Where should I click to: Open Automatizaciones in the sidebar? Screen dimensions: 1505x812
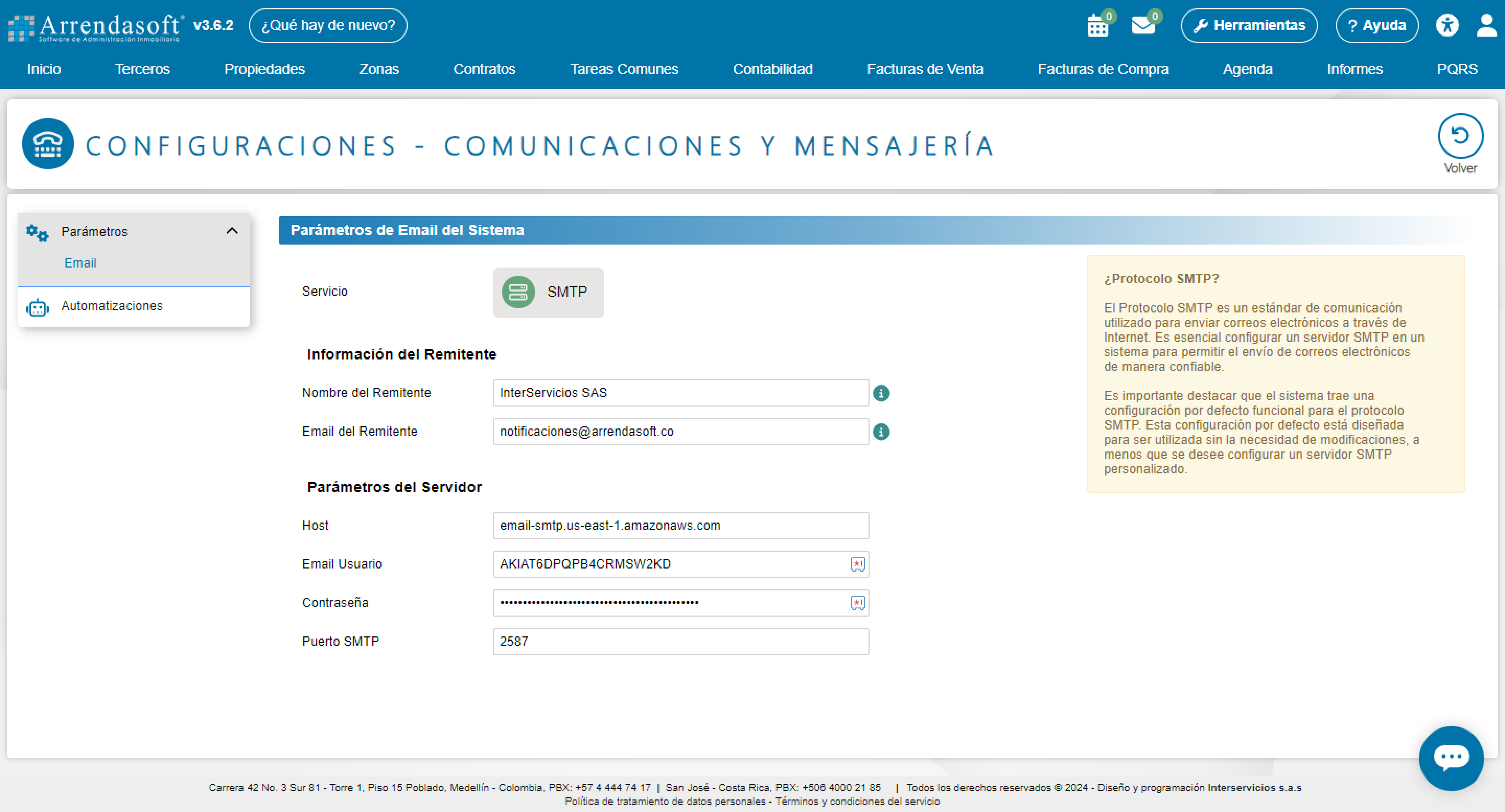click(x=134, y=307)
